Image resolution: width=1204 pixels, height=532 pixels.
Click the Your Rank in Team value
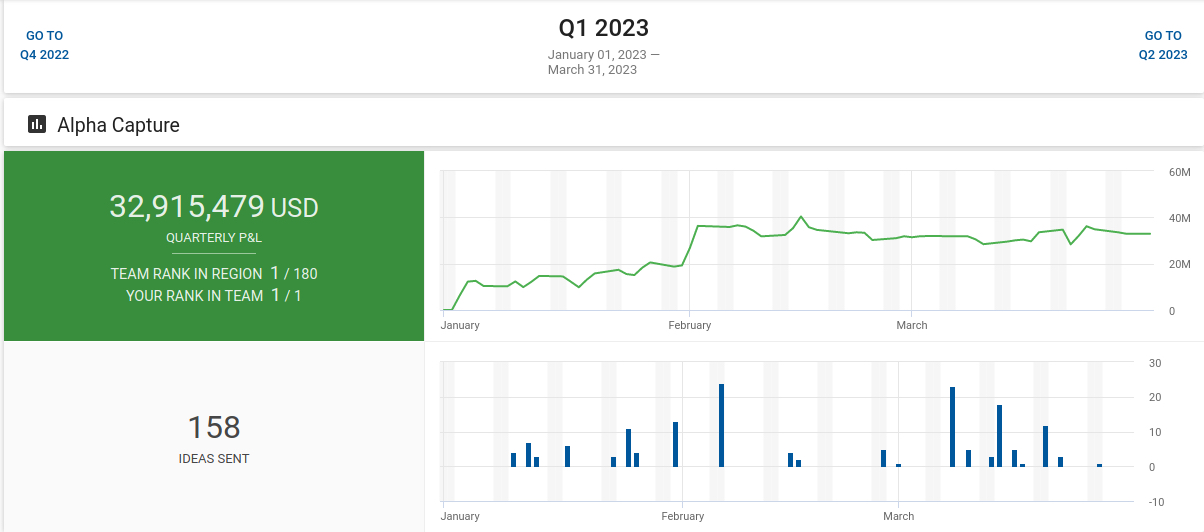[287, 296]
